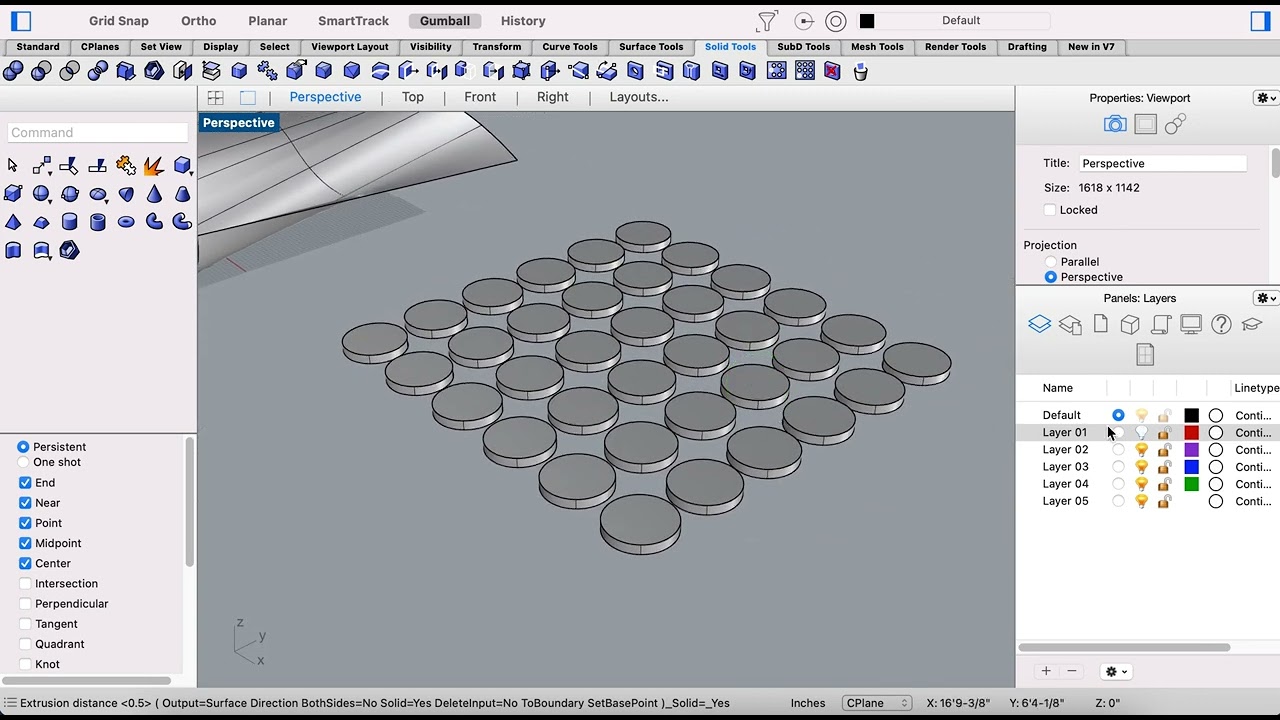Change Layer 04 green color swatch

point(1191,484)
